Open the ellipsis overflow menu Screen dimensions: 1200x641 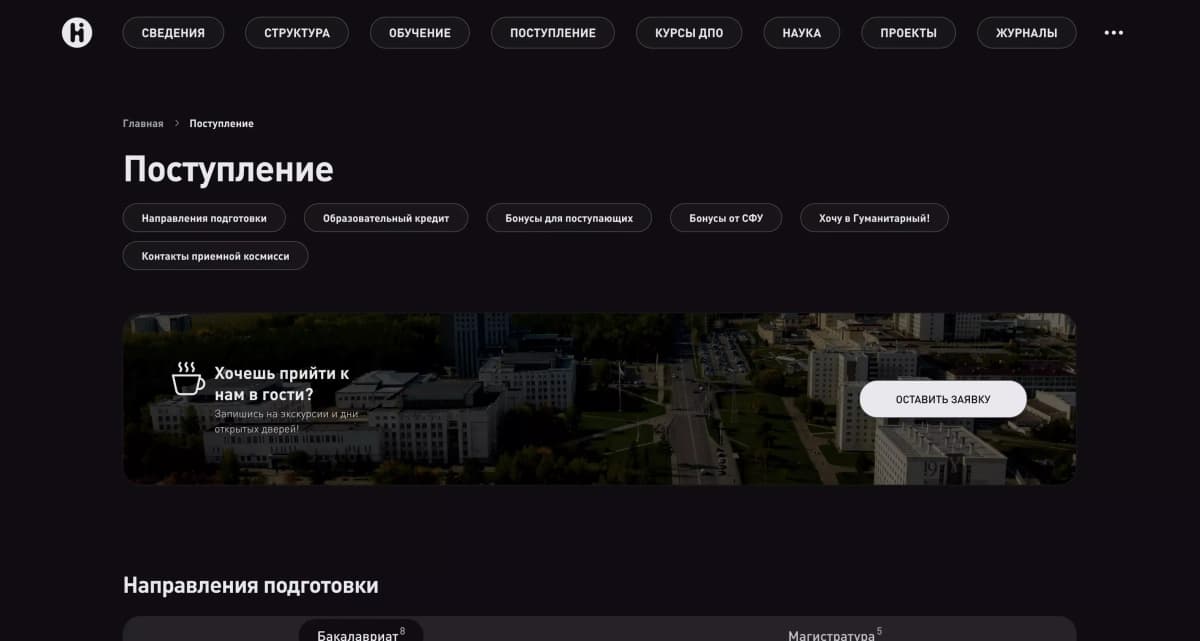click(1113, 32)
